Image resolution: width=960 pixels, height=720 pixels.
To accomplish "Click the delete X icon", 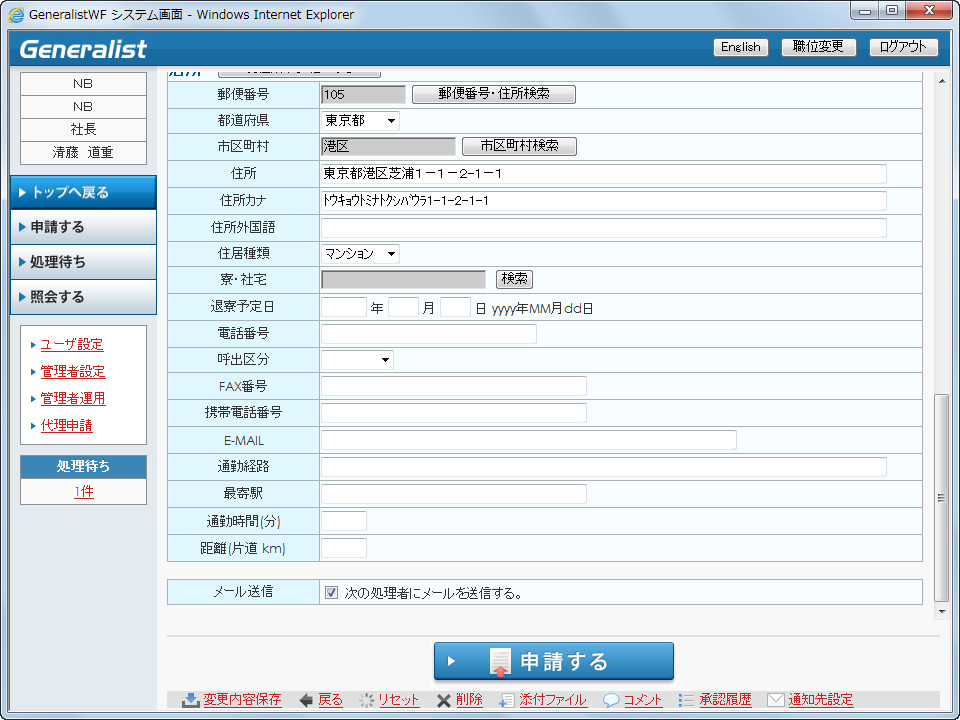I will (444, 700).
